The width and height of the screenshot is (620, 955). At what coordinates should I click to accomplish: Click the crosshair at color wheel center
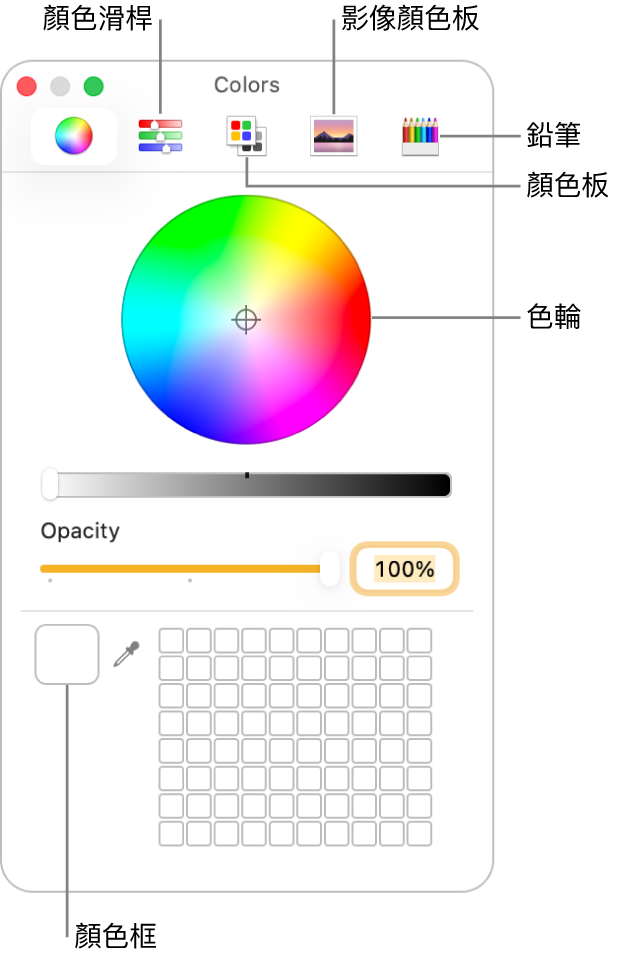pos(246,320)
